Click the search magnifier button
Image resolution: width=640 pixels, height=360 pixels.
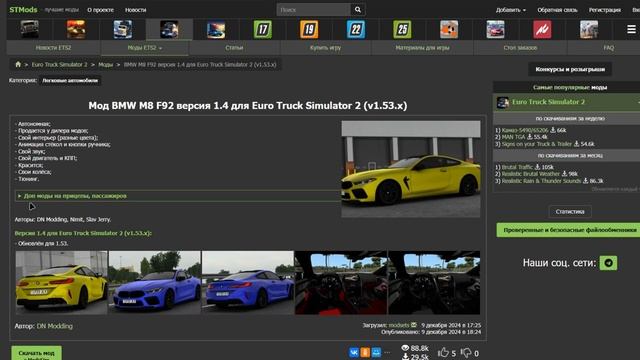click(x=358, y=9)
